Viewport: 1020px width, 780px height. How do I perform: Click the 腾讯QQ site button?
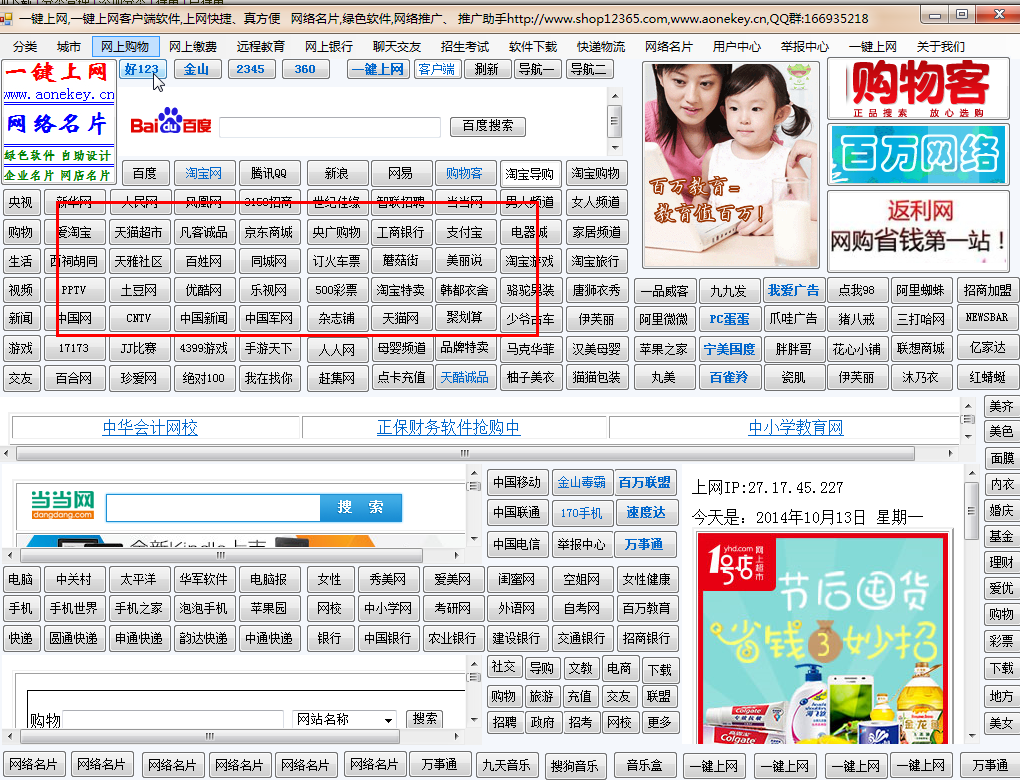pyautogui.click(x=269, y=174)
